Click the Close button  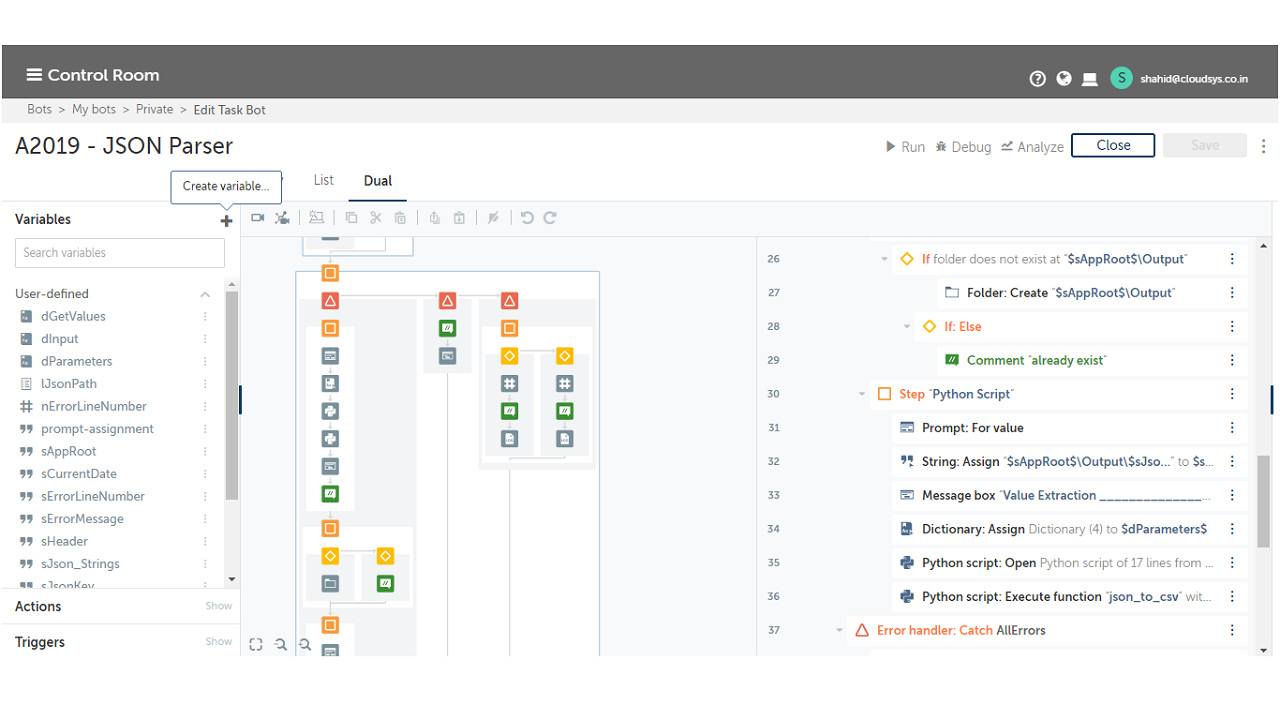point(1113,146)
